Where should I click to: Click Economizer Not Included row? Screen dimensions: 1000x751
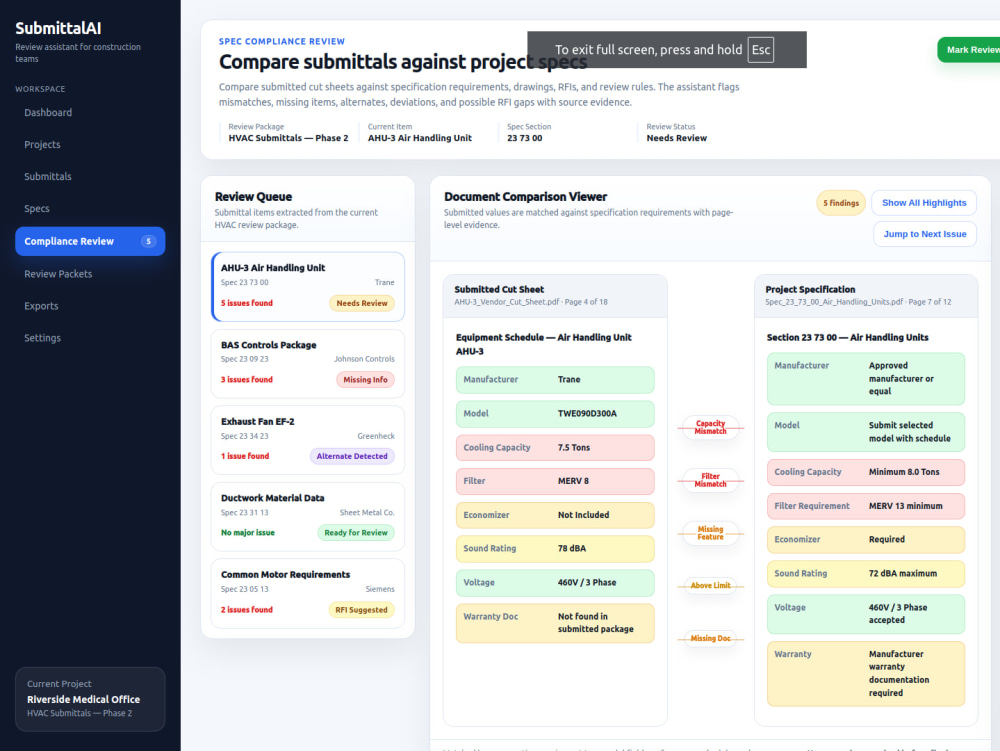(555, 515)
